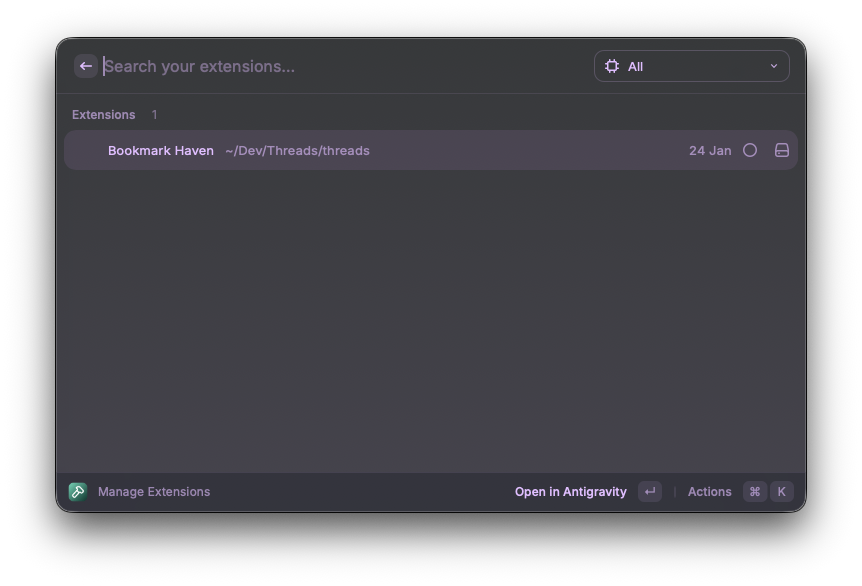Click the back arrow button
The width and height of the screenshot is (862, 586).
(86, 66)
